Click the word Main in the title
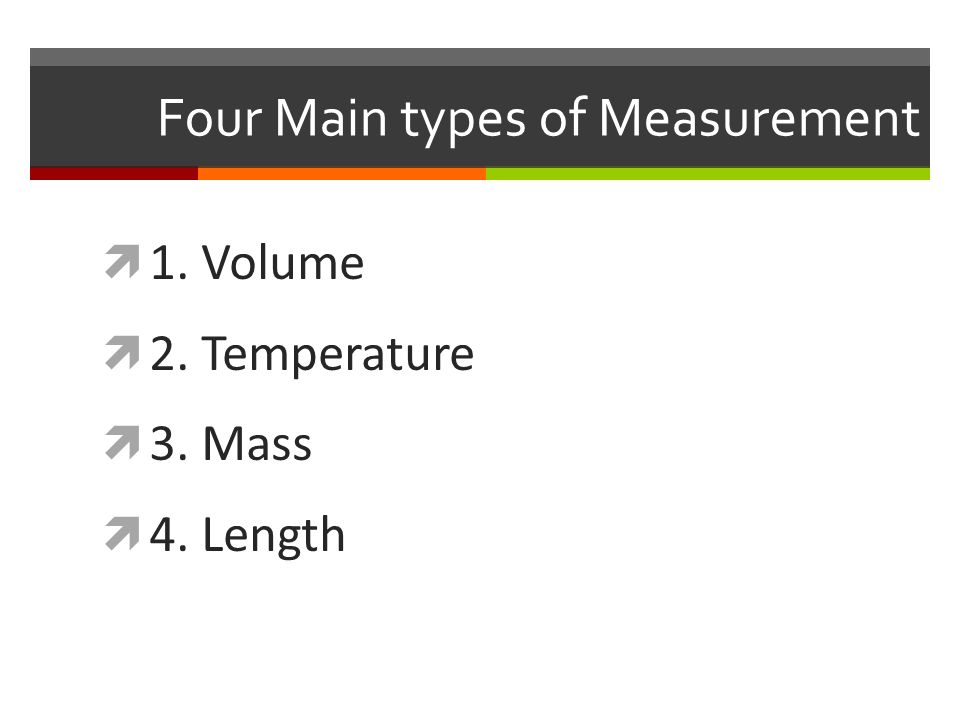The width and height of the screenshot is (960, 720). click(x=331, y=118)
